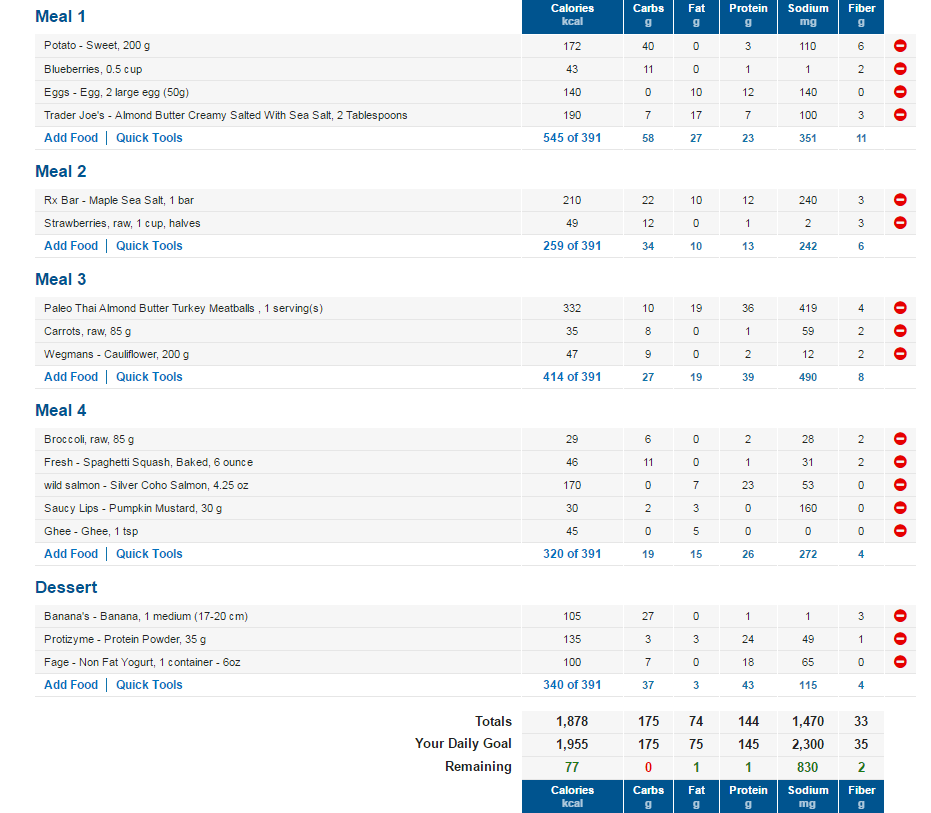Delete the Blueberries row in Meal 1

pos(900,69)
